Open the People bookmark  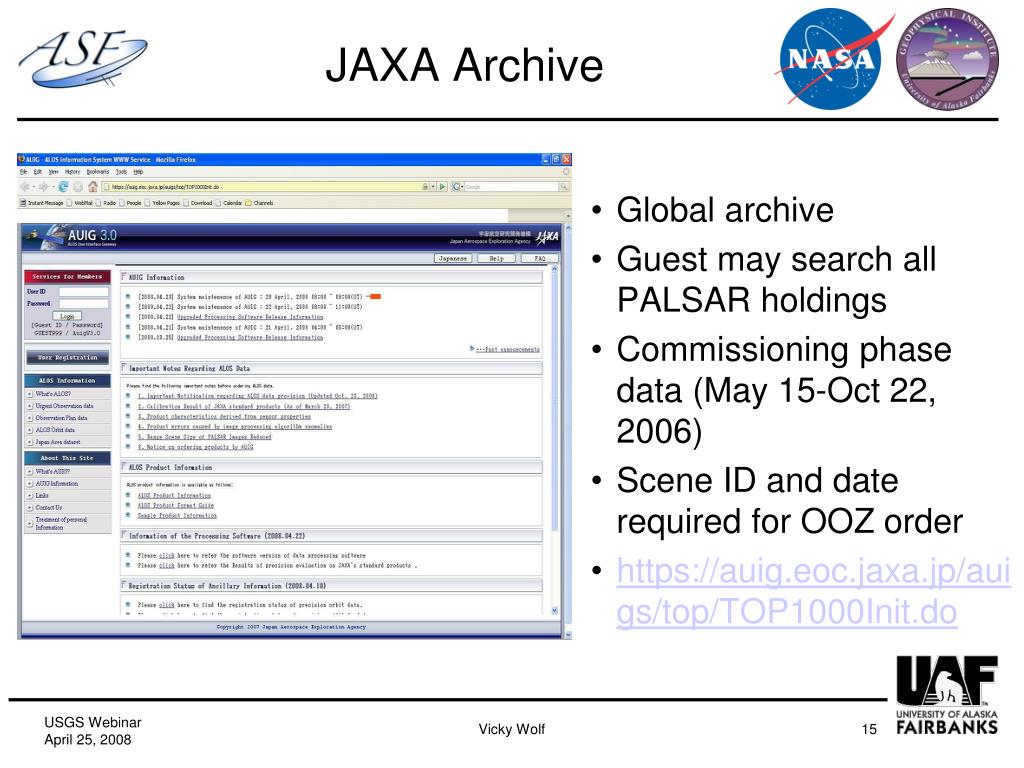click(130, 203)
